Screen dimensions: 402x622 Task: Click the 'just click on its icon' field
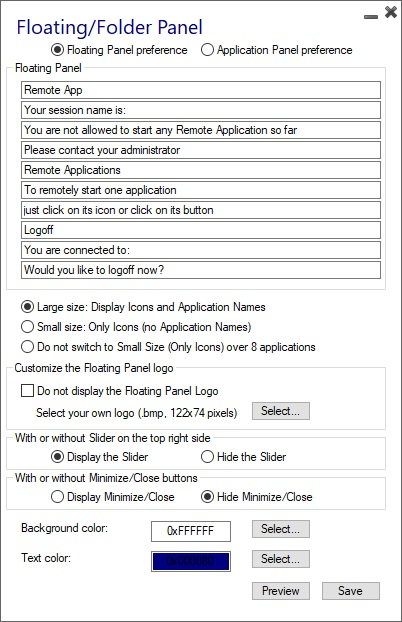tap(201, 210)
